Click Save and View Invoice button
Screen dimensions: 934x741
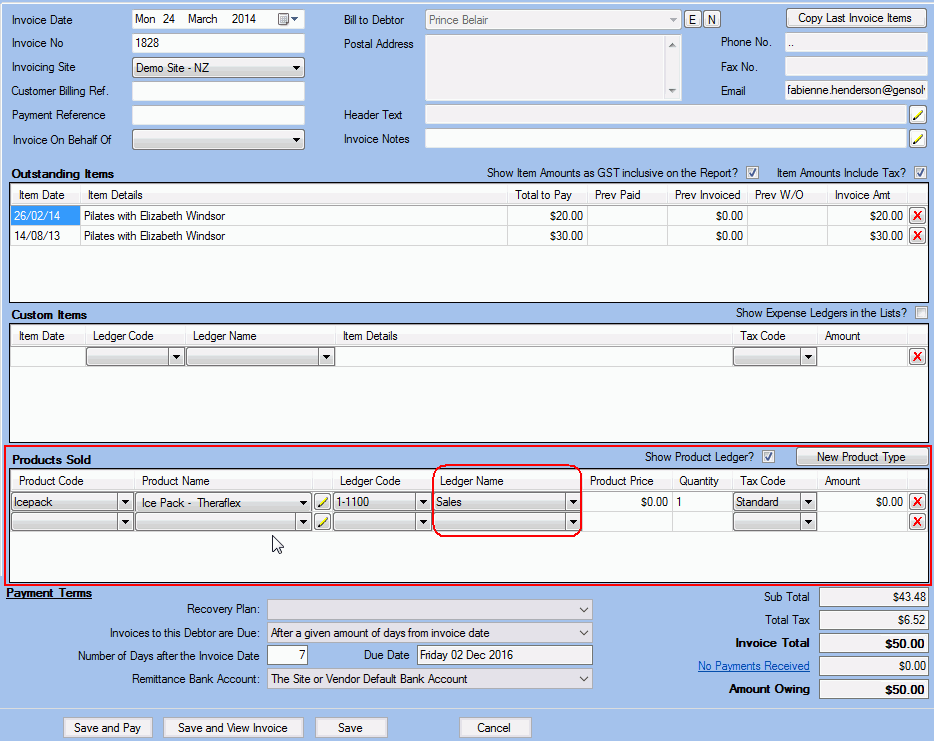[232, 727]
